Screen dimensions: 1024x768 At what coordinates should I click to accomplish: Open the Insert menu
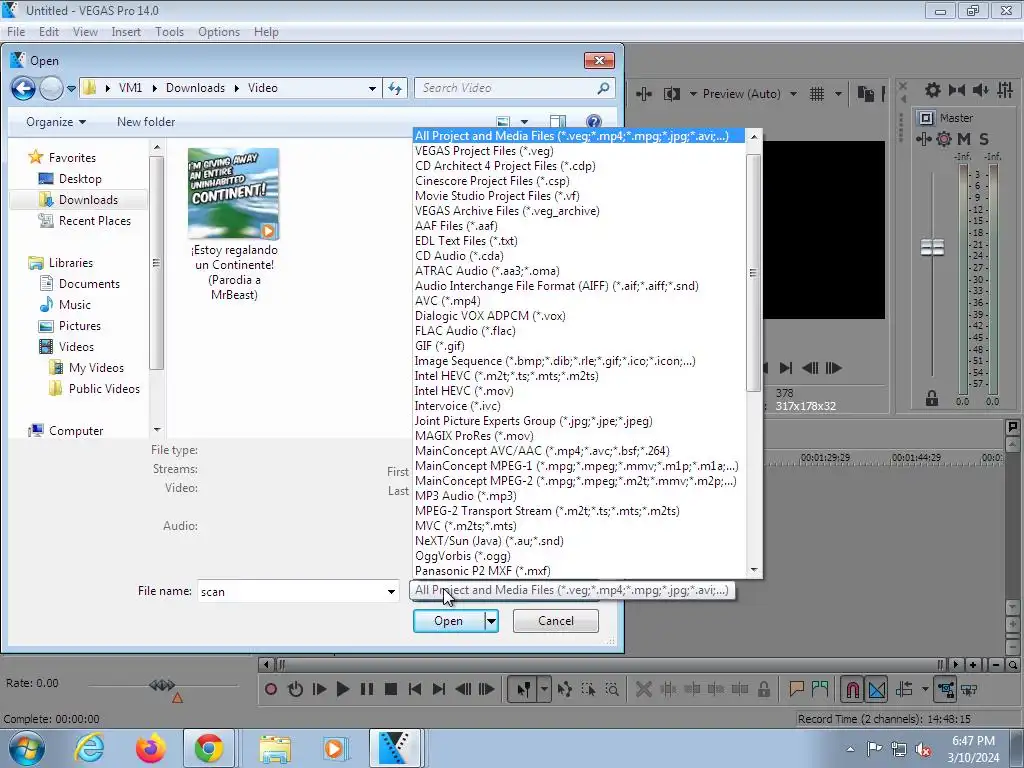[x=126, y=31]
